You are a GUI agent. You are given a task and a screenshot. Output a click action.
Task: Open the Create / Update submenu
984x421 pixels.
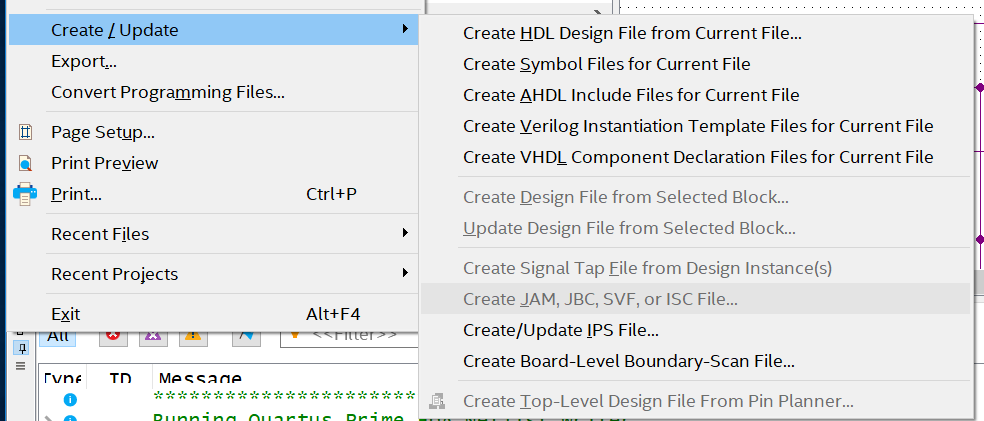coord(213,30)
